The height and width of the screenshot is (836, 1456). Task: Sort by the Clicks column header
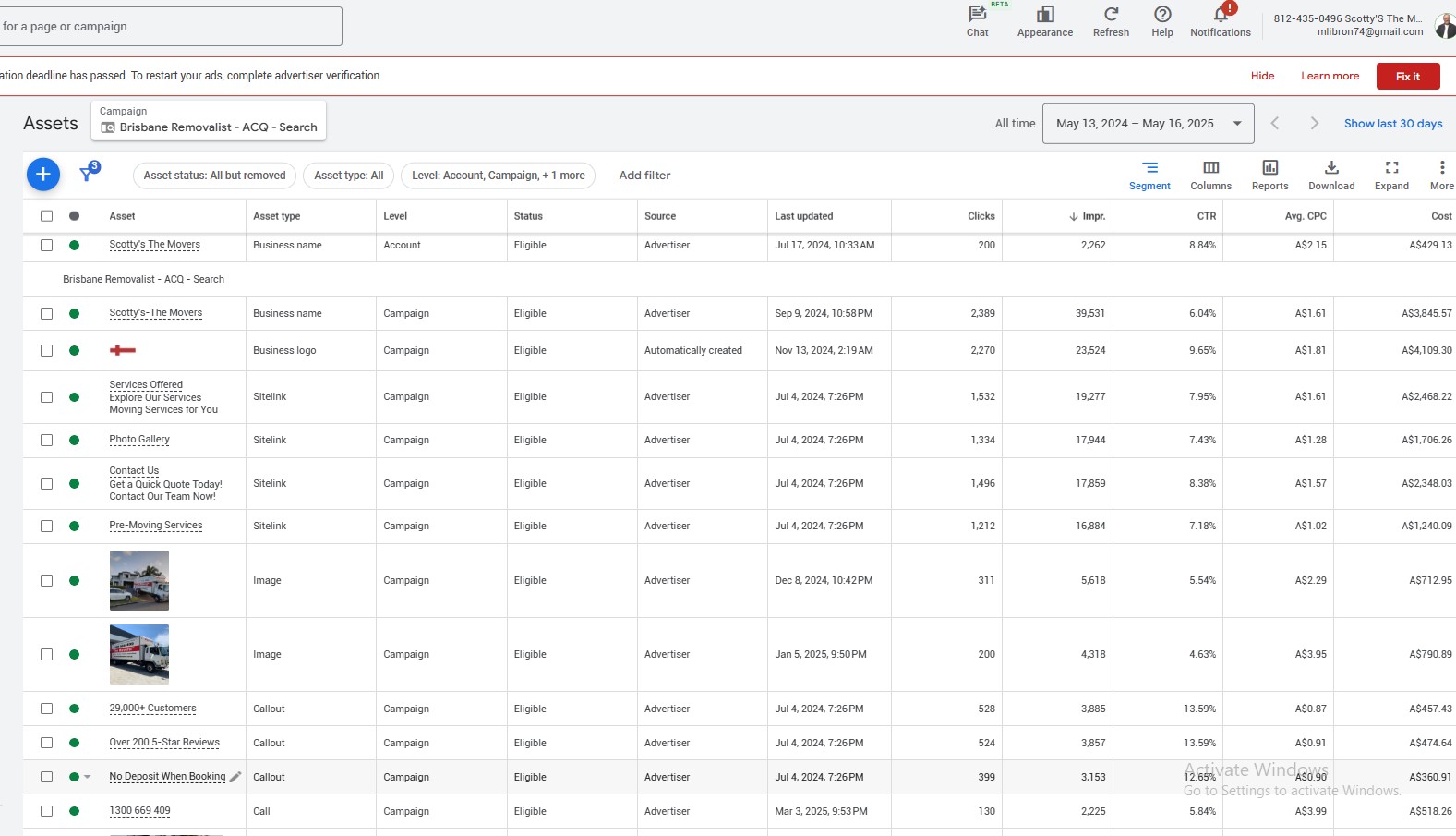981,216
